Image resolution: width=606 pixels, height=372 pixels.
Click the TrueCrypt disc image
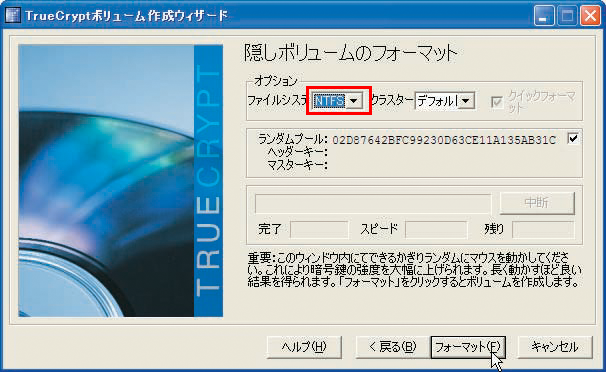point(121,181)
